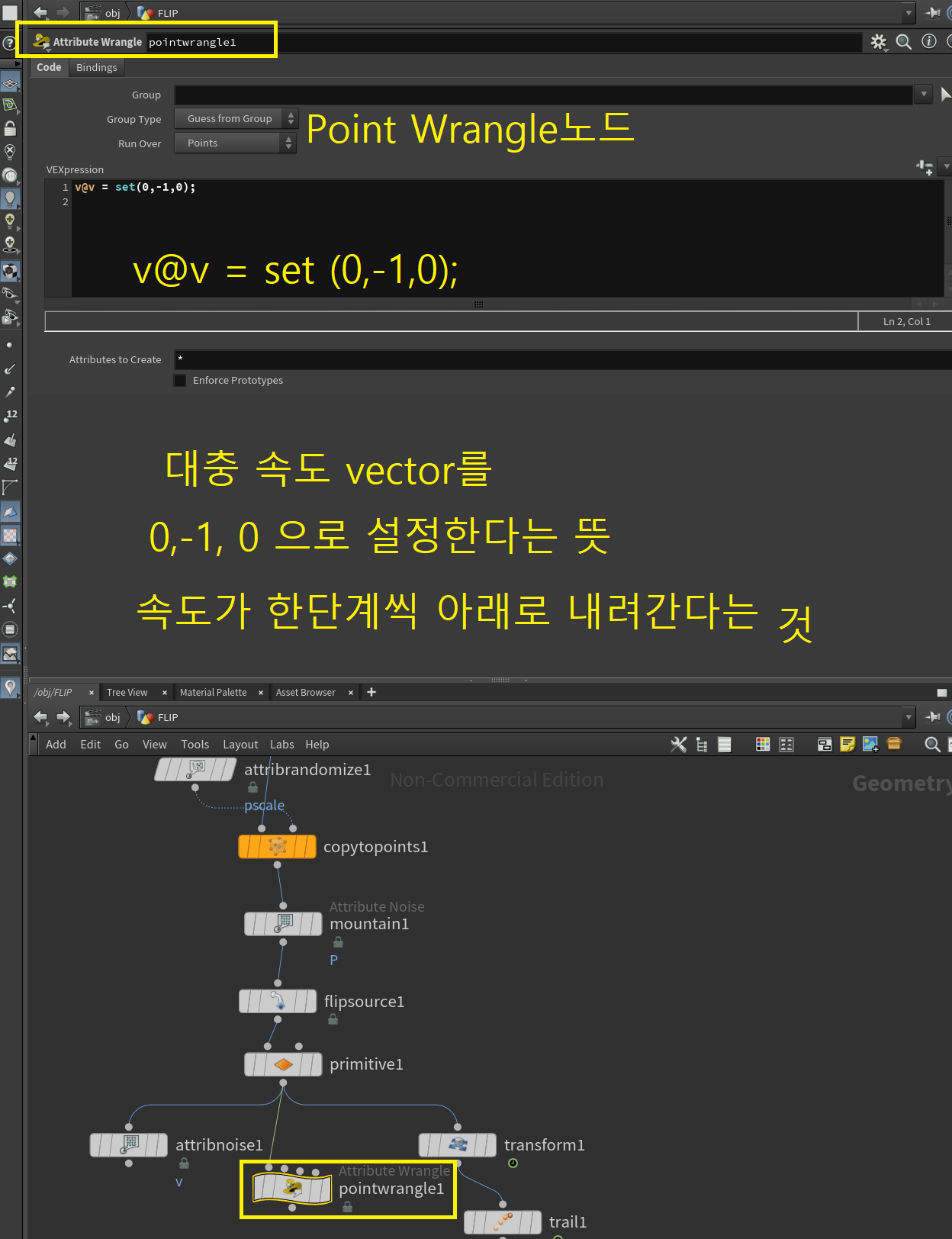Screen dimensions: 952x1239
Task: Create a network box icon
Action: [825, 745]
